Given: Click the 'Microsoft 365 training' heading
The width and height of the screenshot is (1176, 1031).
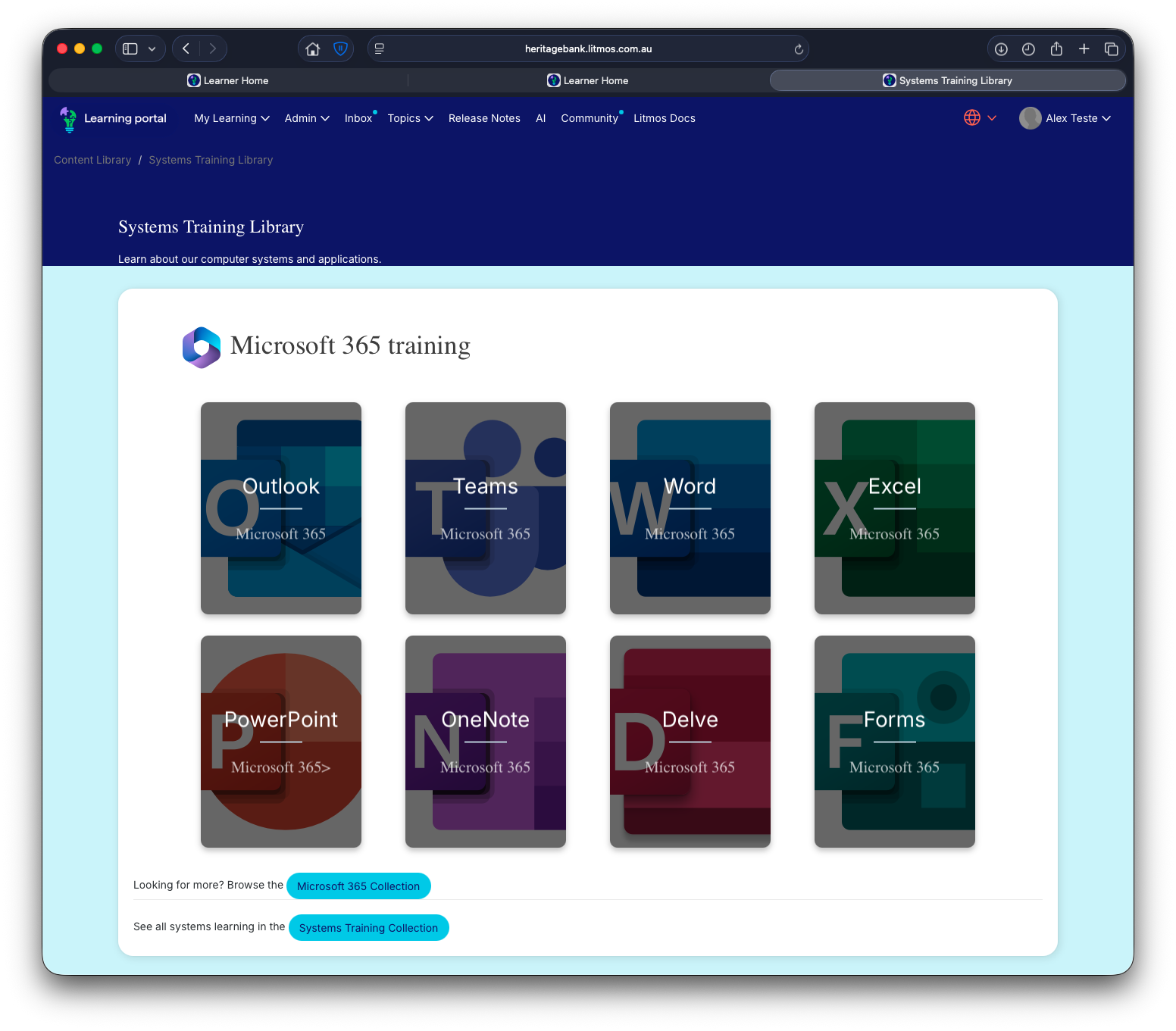Looking at the screenshot, I should (x=350, y=345).
